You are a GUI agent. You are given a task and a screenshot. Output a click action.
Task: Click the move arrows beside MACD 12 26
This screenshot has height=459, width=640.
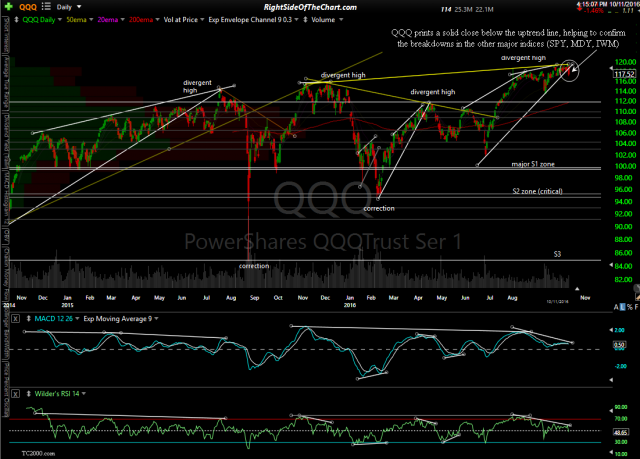click(x=29, y=319)
